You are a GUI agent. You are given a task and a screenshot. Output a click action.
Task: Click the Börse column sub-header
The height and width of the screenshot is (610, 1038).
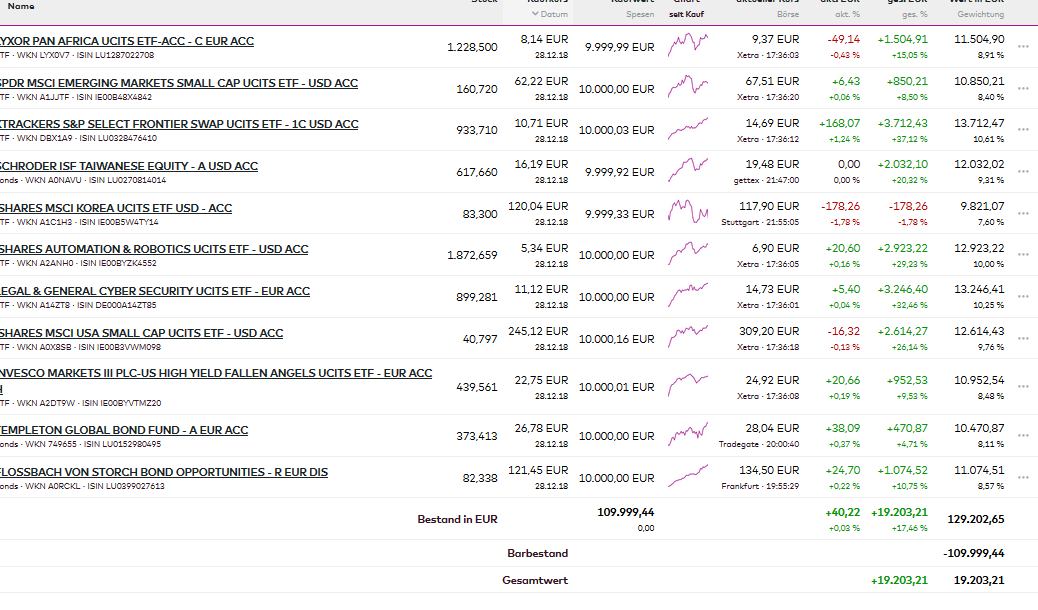(x=788, y=14)
